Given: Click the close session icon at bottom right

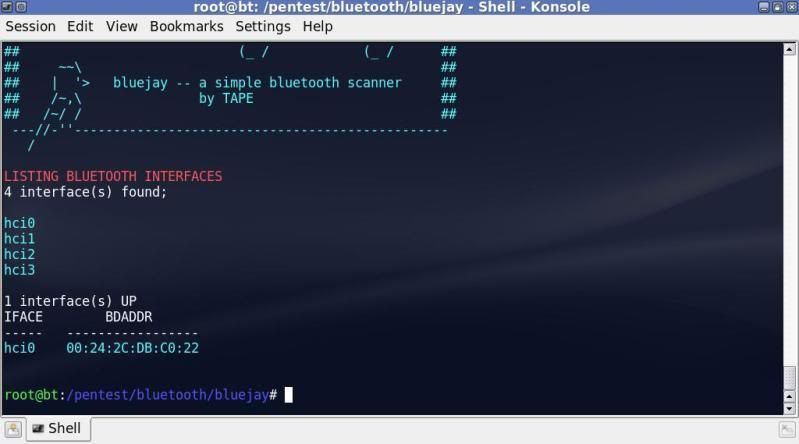Looking at the screenshot, I should [787, 430].
